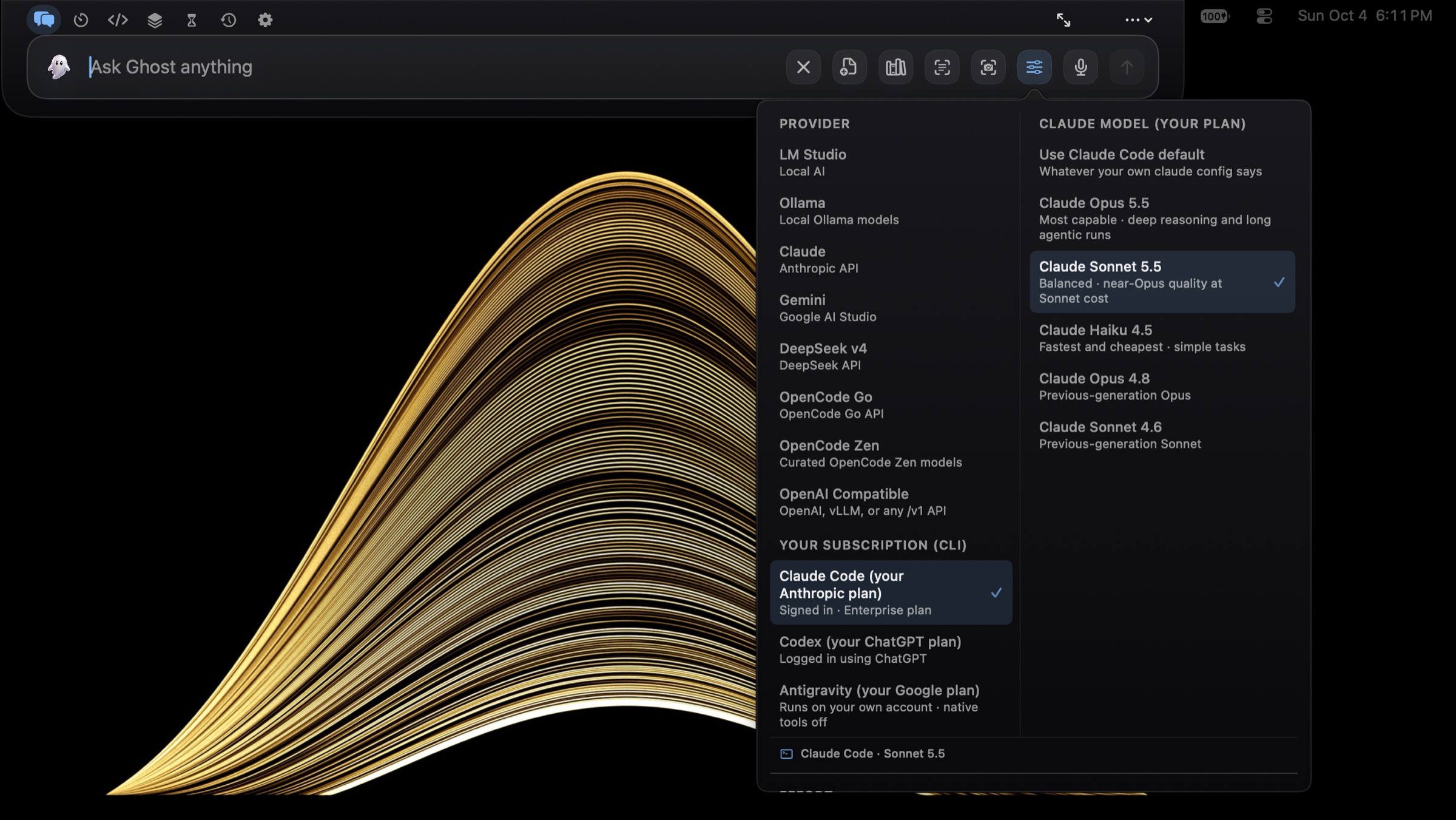This screenshot has height=820, width=1456.
Task: Open macOS Control Center icon
Action: pyautogui.click(x=1264, y=16)
